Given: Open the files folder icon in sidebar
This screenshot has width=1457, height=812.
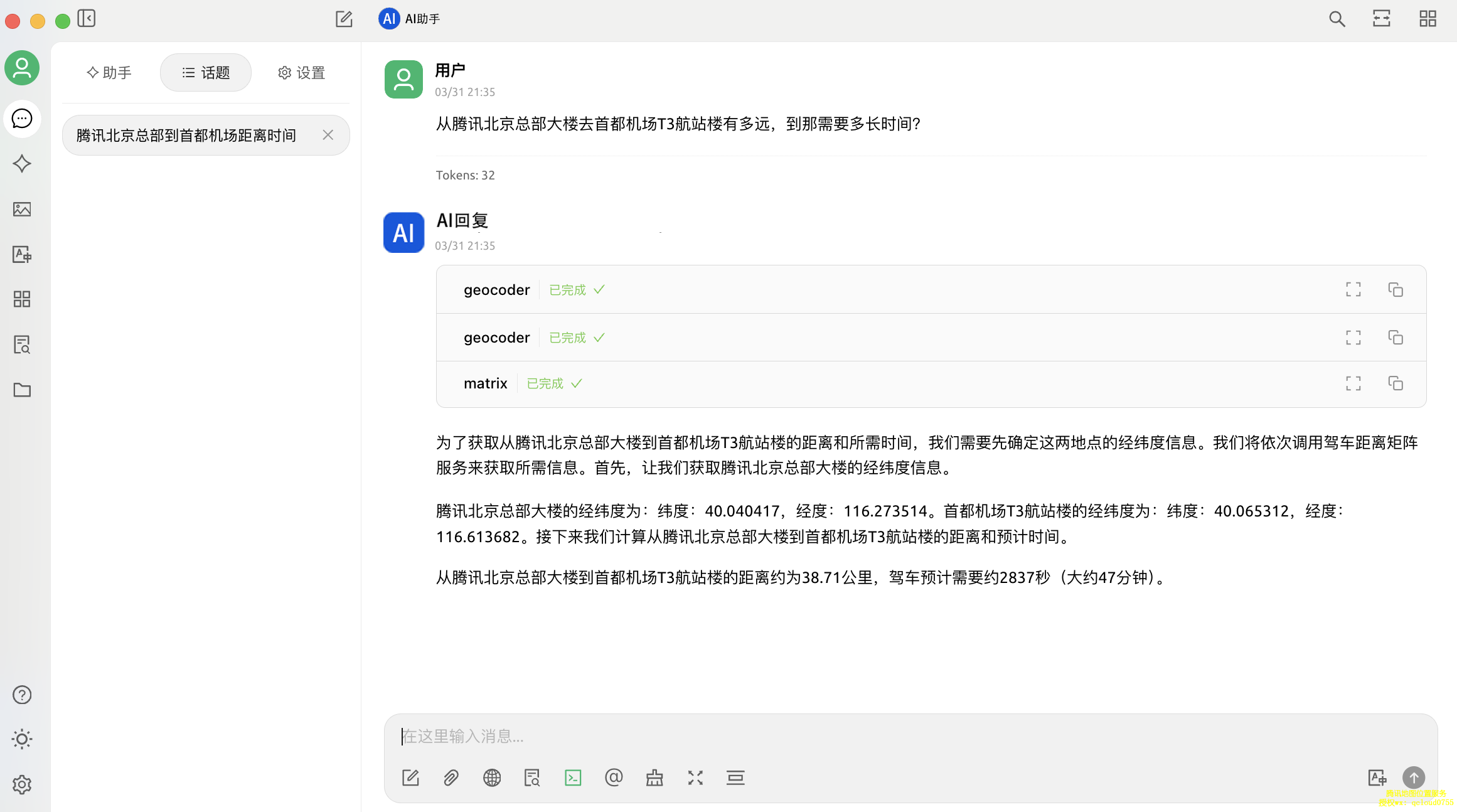Looking at the screenshot, I should [x=22, y=390].
